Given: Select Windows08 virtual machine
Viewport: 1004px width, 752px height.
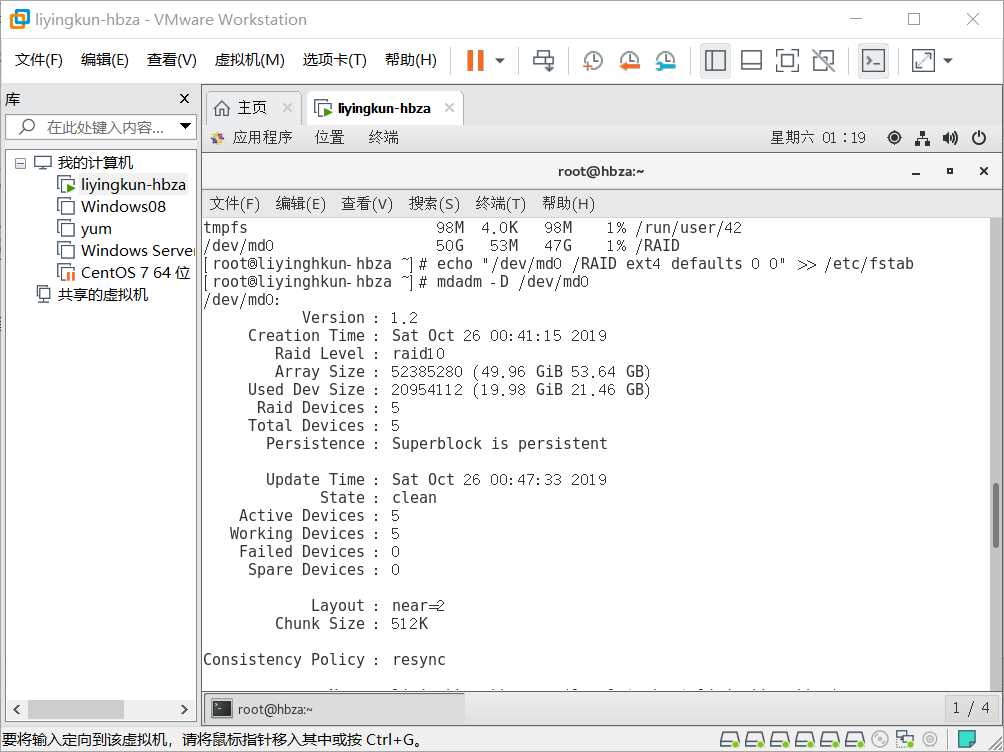Looking at the screenshot, I should coord(111,206).
